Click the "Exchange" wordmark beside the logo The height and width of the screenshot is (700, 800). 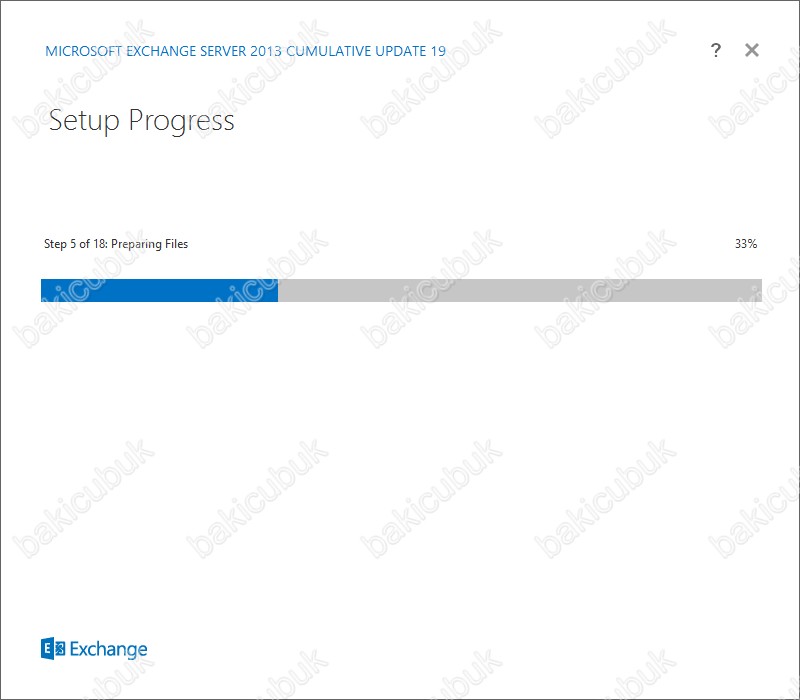pos(108,649)
